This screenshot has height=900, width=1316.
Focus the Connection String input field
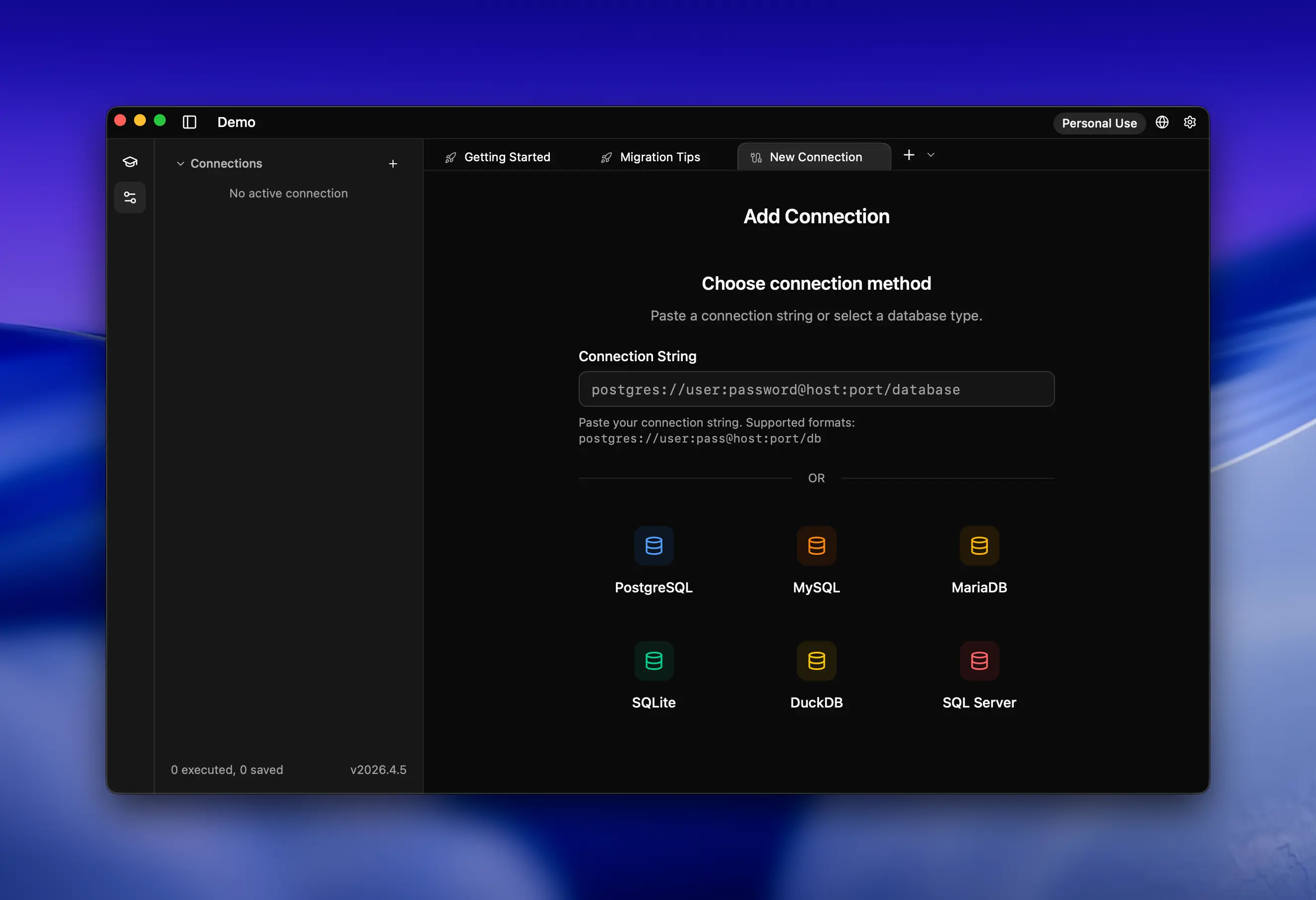816,389
